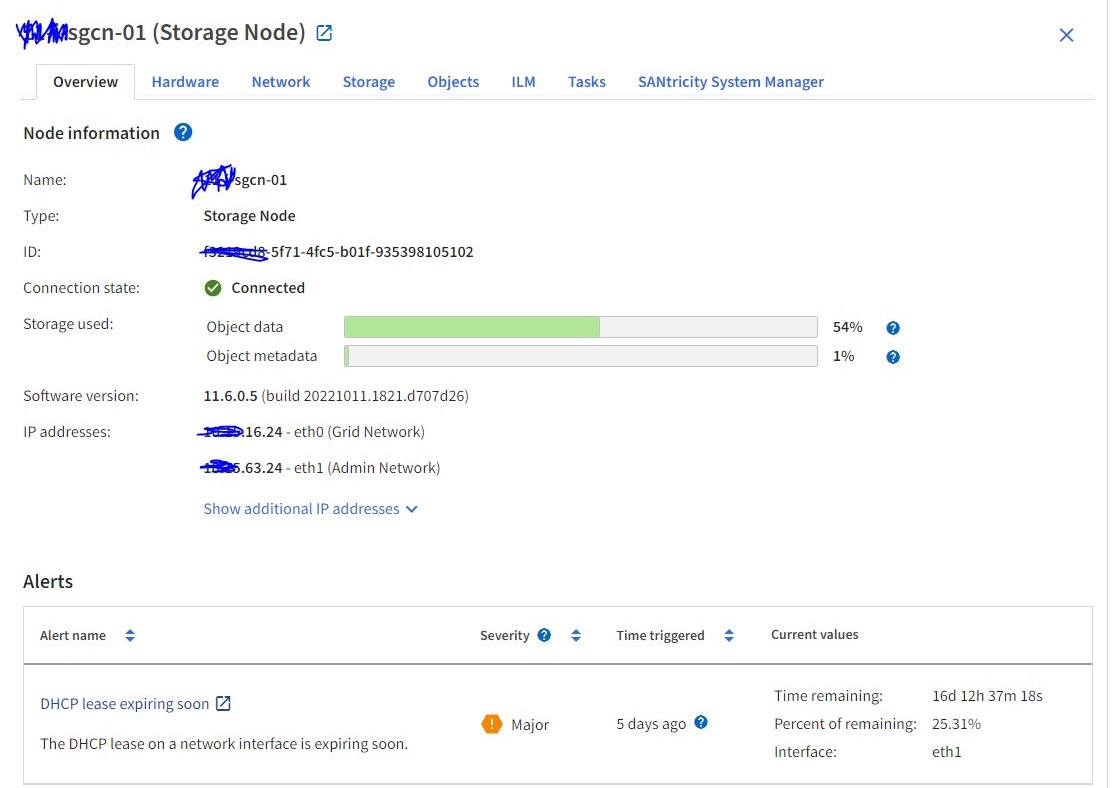
Task: Open the Node information help tooltip
Action: point(183,132)
